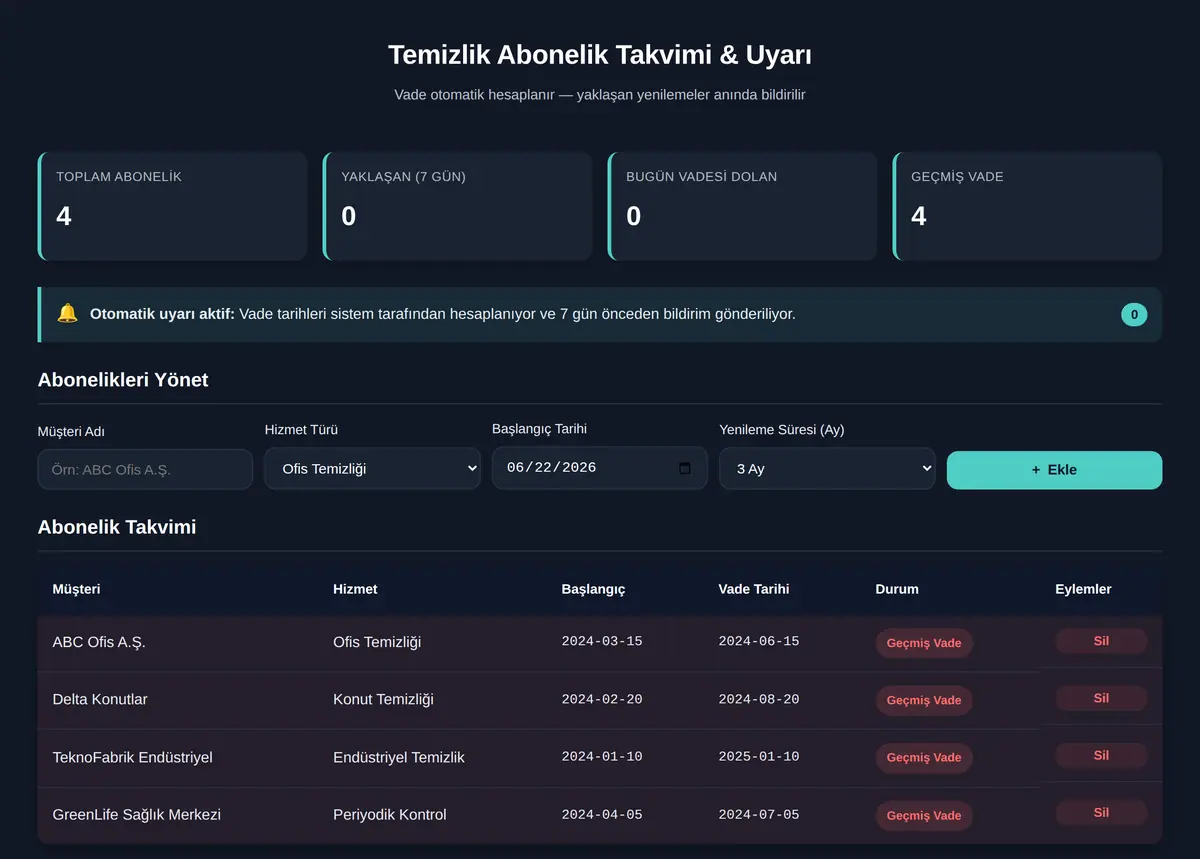The width and height of the screenshot is (1200, 859).
Task: Click the Geçmiş Vade badge for TeknoFabrik Endüstriyel
Action: 924,757
